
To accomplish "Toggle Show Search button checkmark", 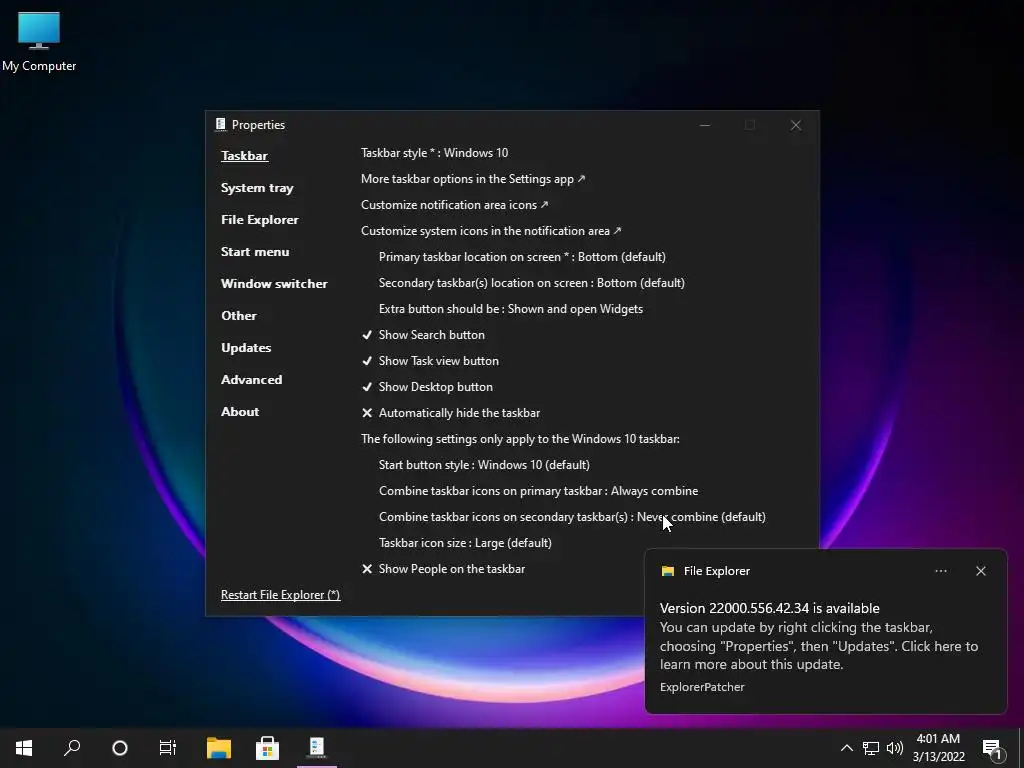I will click(423, 335).
